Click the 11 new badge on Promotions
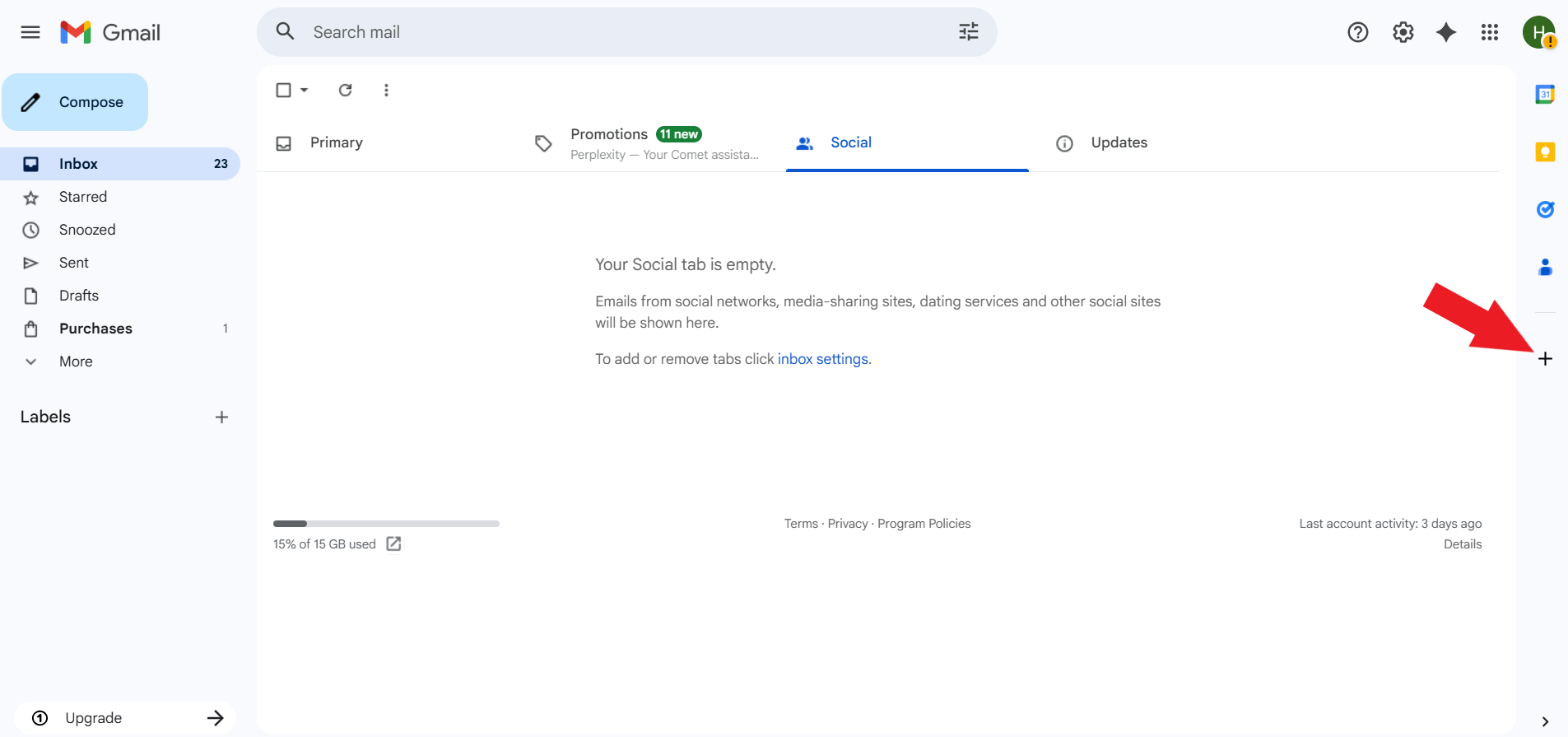The image size is (1568, 737). click(679, 134)
